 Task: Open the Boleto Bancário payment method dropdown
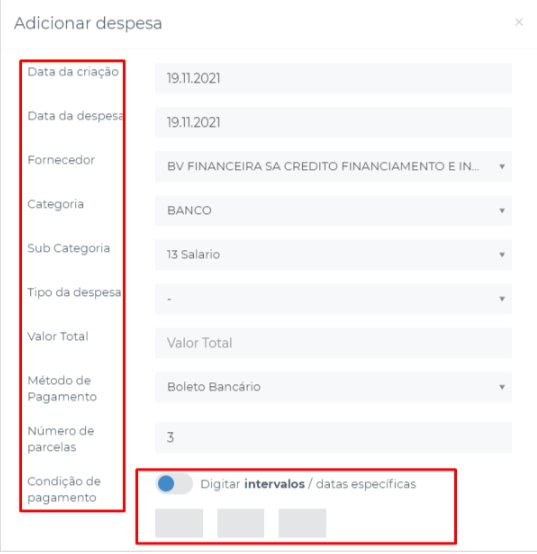(x=333, y=387)
